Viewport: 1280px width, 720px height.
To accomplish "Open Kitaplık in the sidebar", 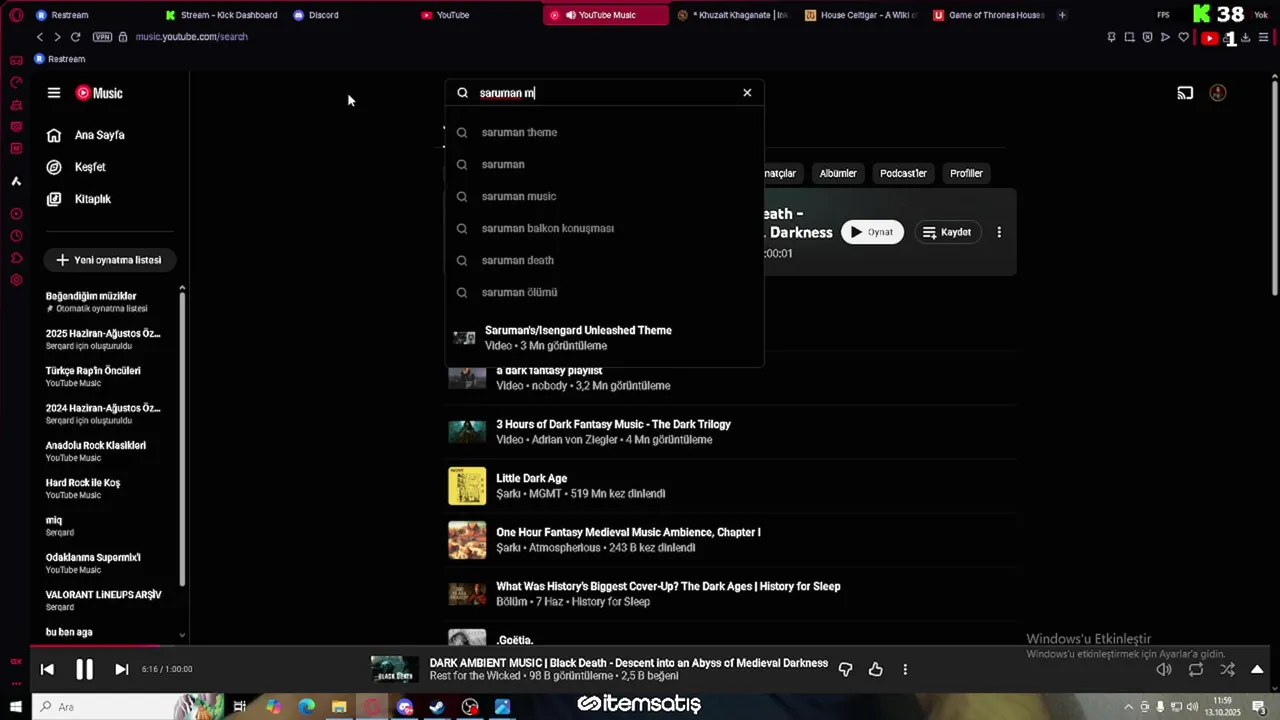I will click(93, 199).
